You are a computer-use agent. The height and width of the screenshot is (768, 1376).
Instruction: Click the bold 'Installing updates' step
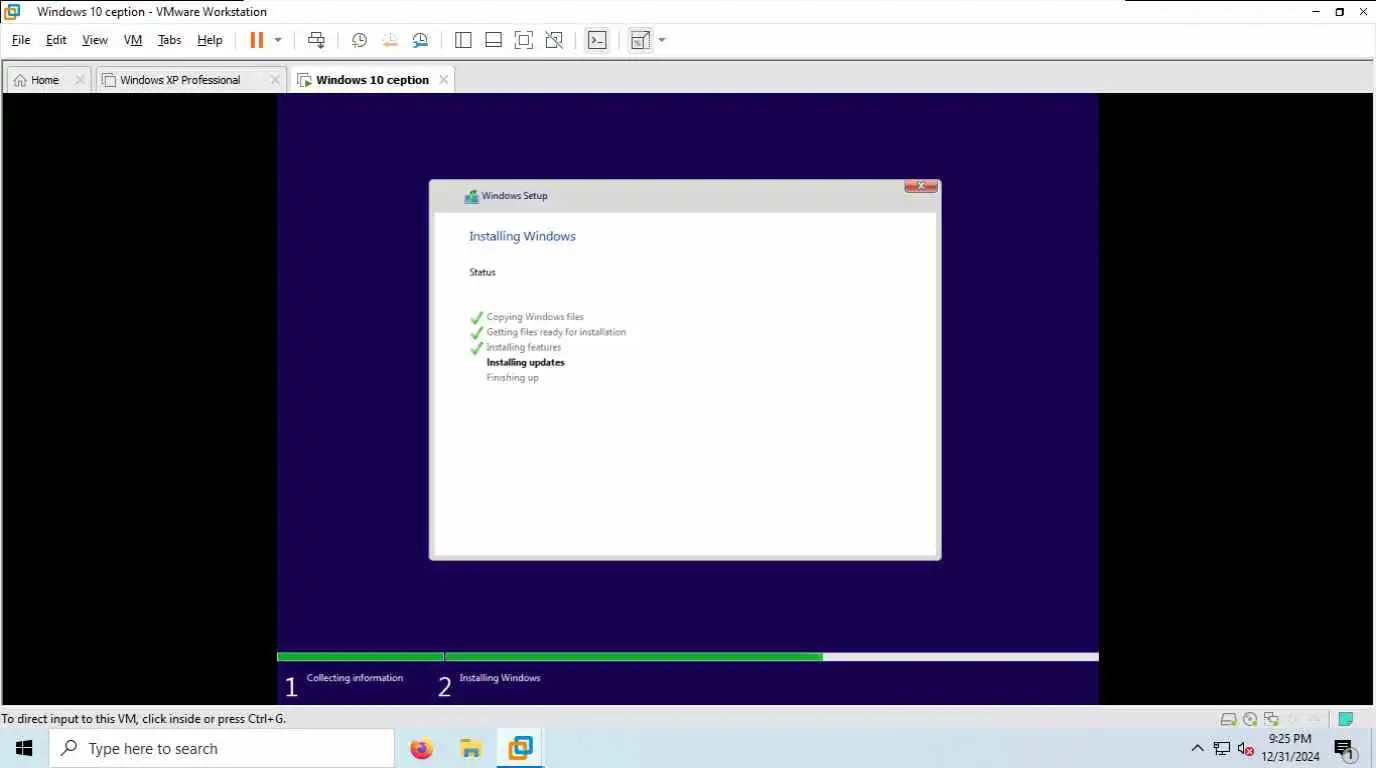pos(525,362)
